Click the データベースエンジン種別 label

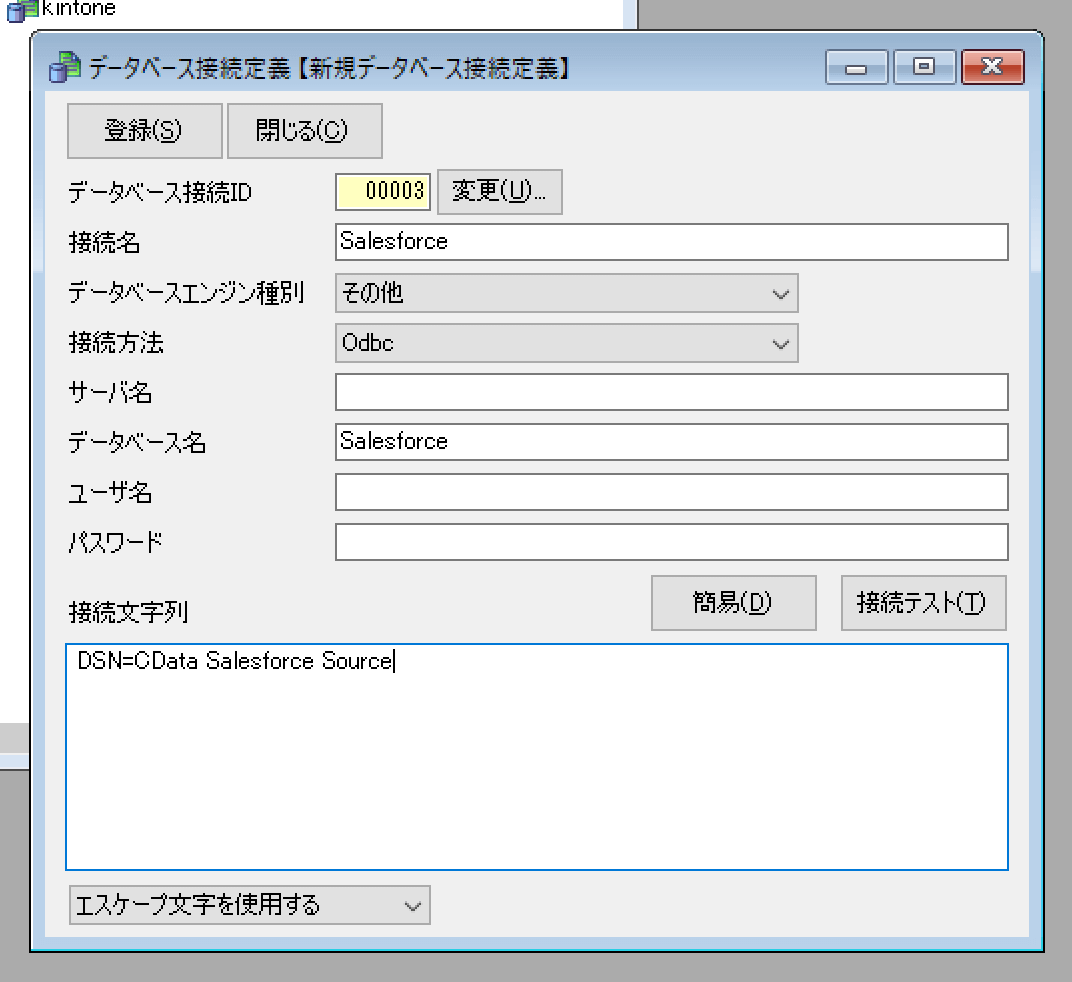(x=186, y=293)
